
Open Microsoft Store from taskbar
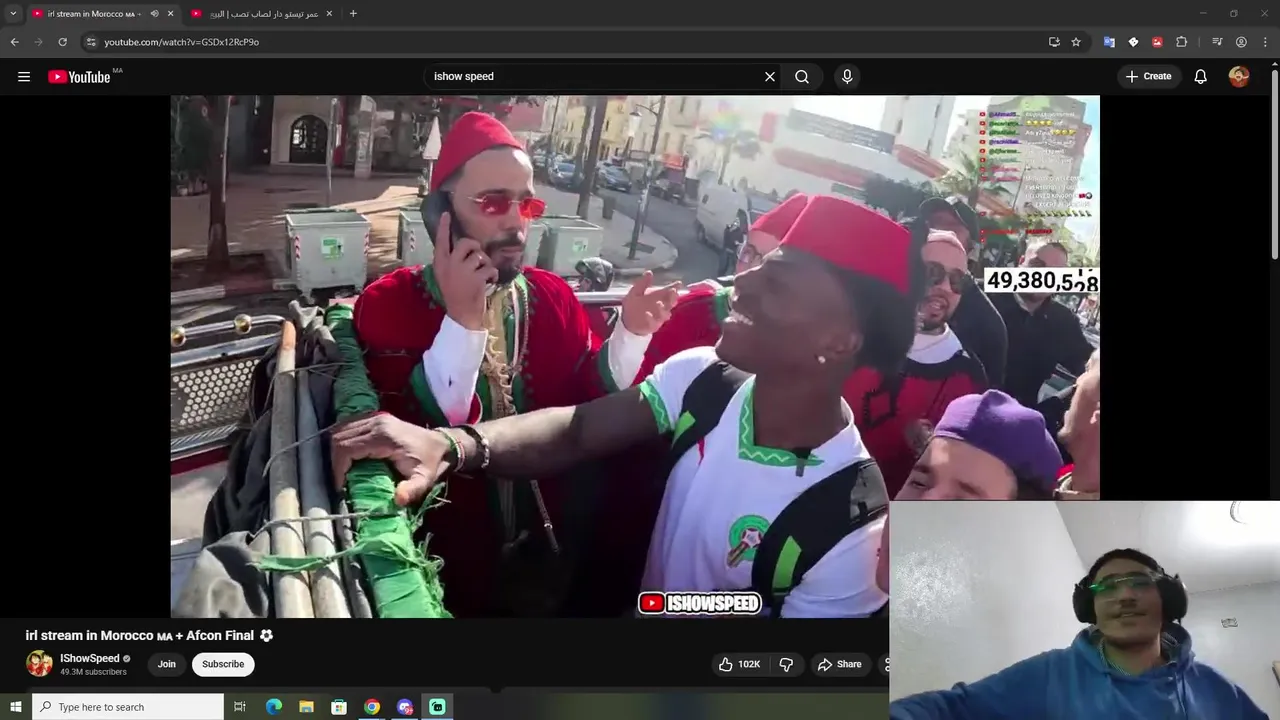pos(339,707)
